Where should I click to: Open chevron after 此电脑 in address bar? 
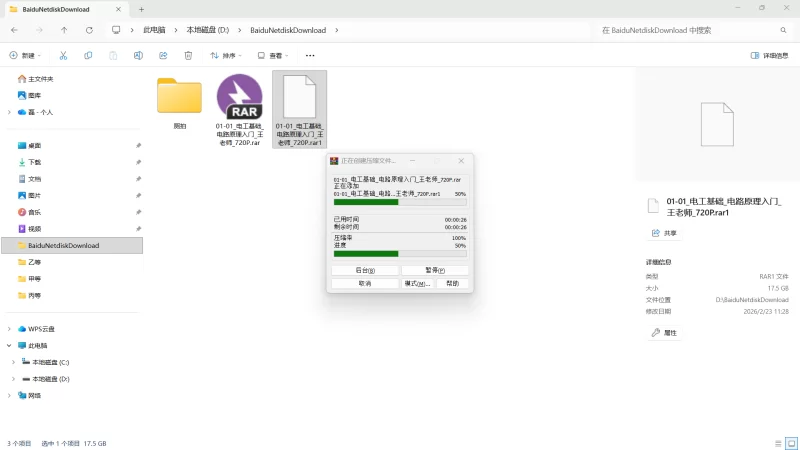[176, 30]
